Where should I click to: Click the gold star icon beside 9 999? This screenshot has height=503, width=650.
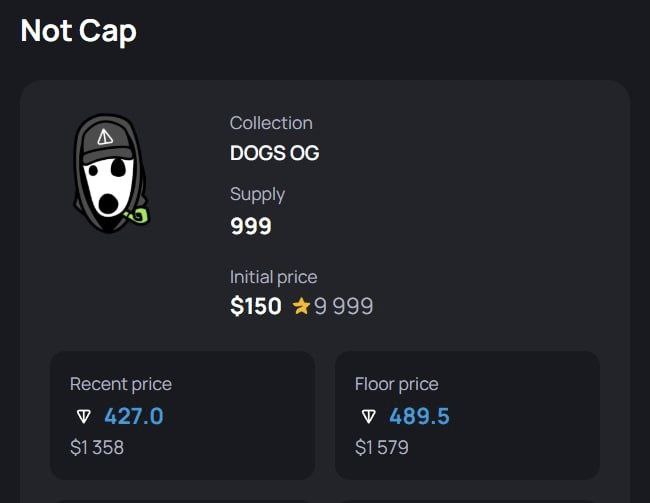(301, 307)
